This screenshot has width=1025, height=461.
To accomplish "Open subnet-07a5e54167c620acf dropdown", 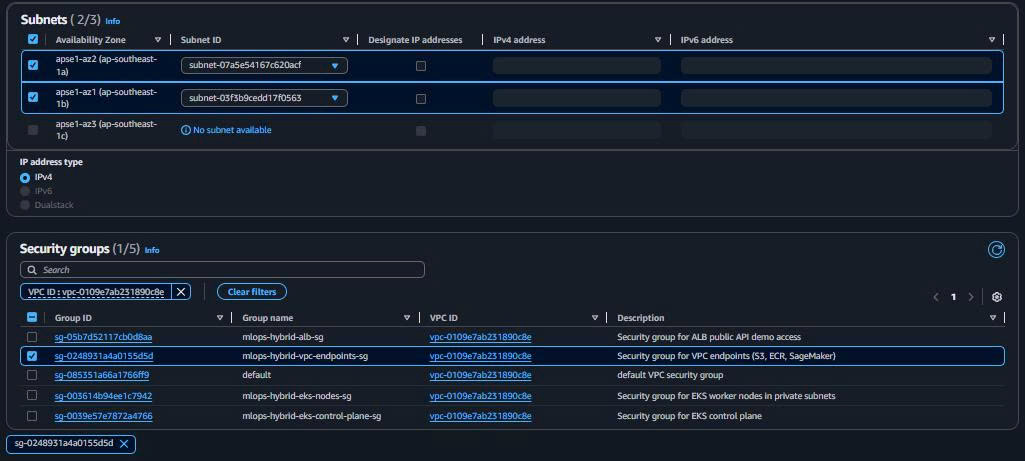I will tap(264, 66).
